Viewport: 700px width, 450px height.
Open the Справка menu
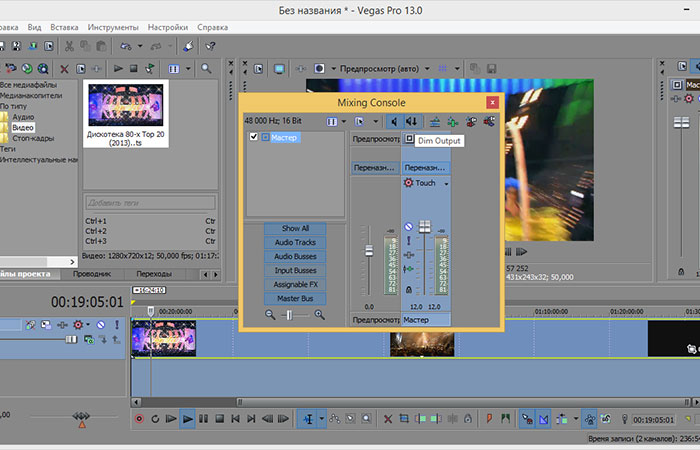212,27
